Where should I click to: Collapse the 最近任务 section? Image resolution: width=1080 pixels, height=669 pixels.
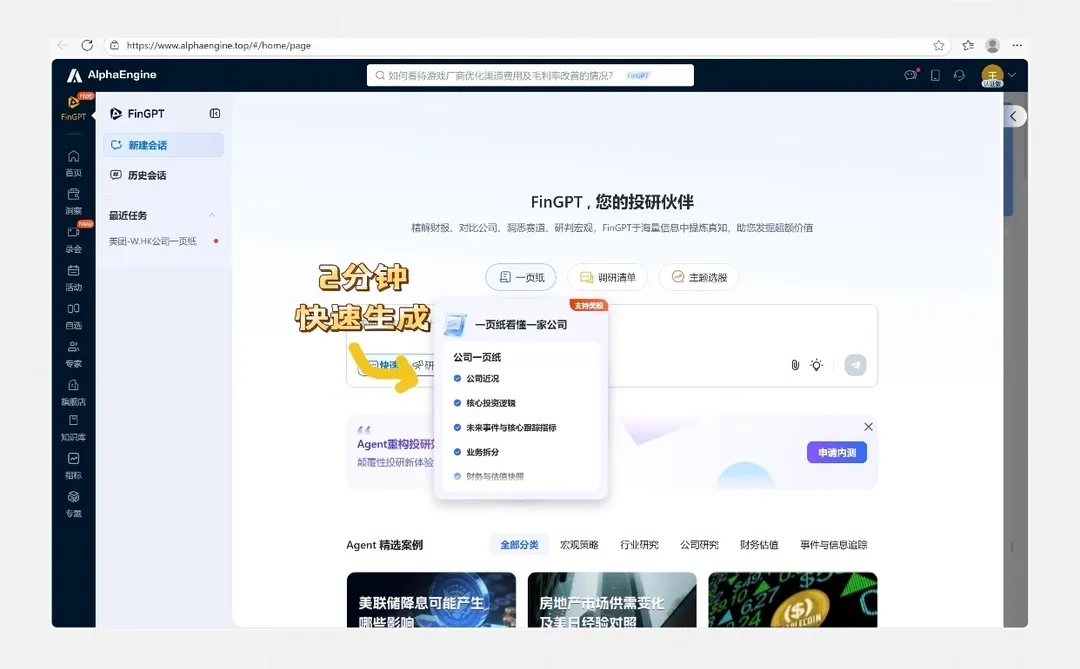click(x=210, y=214)
